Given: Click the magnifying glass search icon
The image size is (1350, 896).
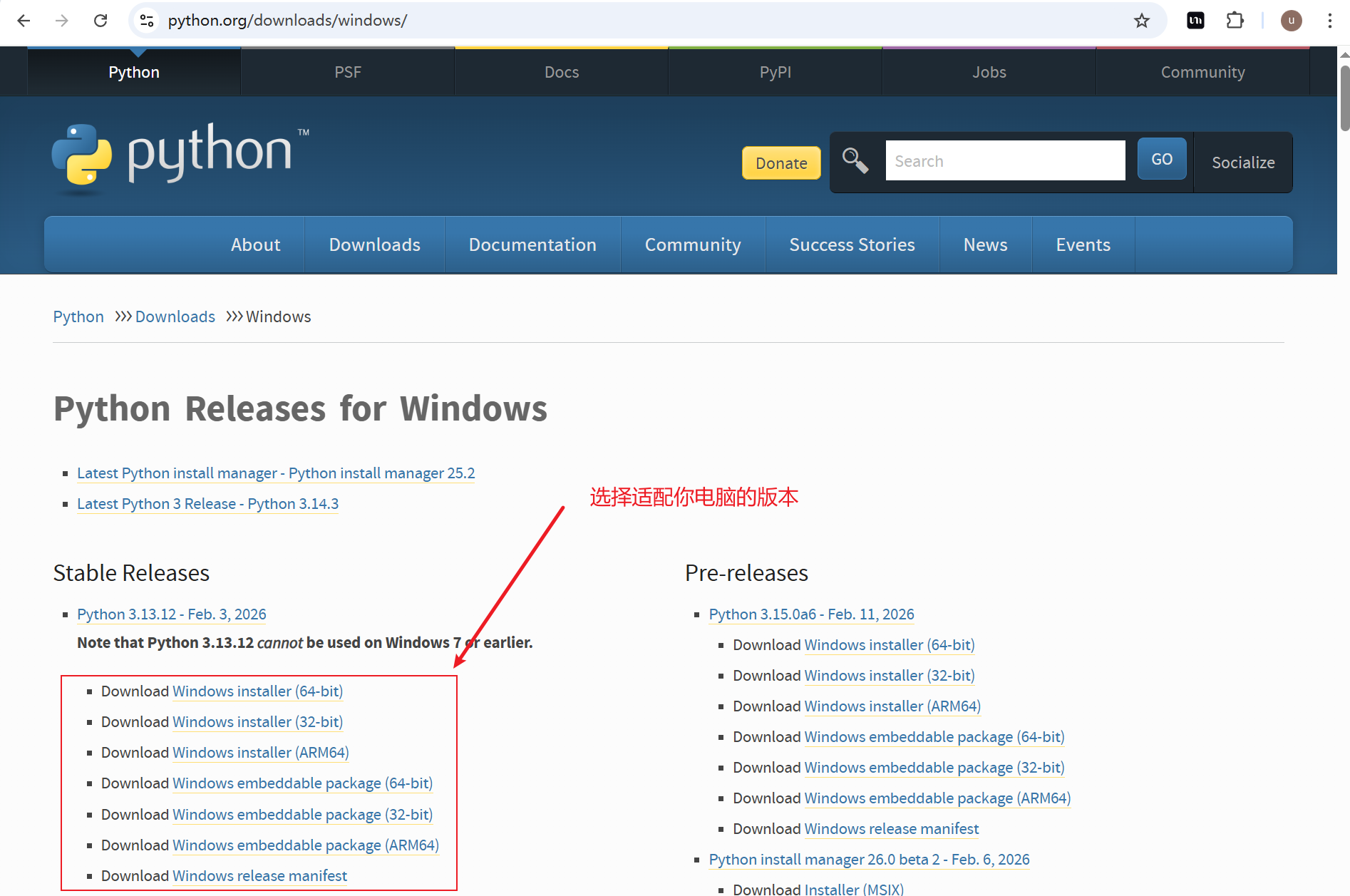Looking at the screenshot, I should point(855,160).
